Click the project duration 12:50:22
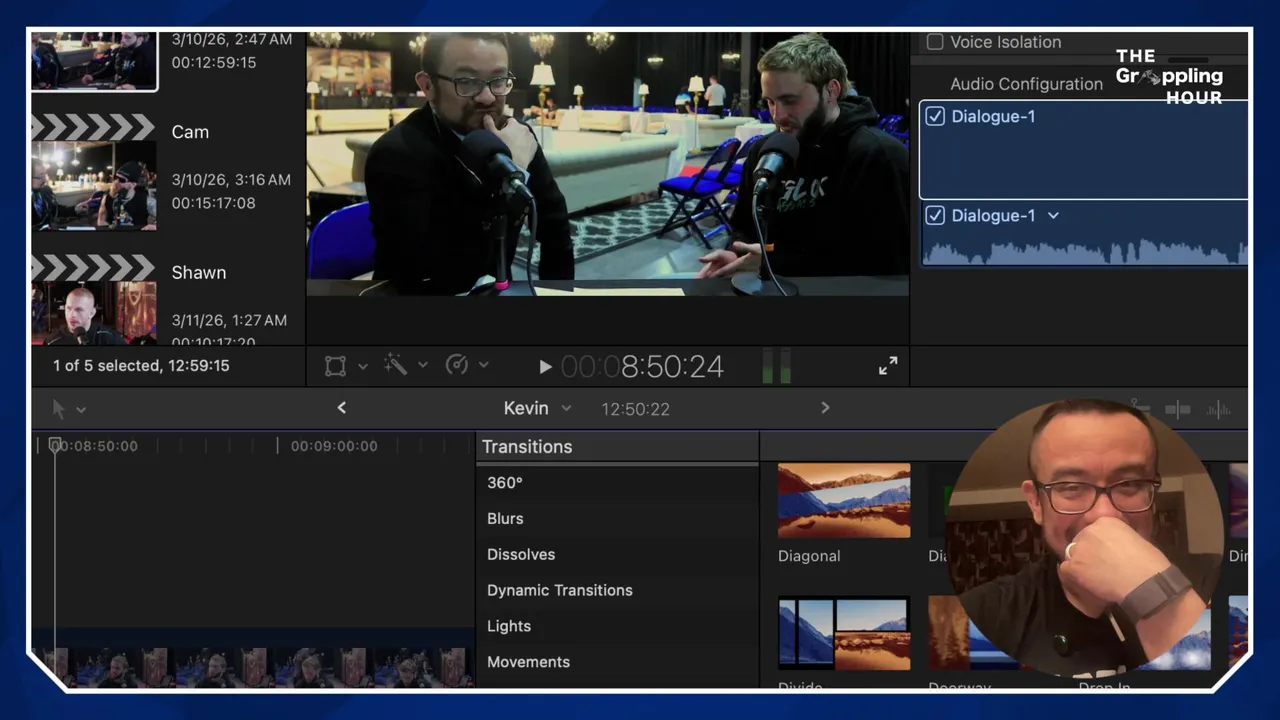Screen dimensions: 1280x720 (635, 409)
